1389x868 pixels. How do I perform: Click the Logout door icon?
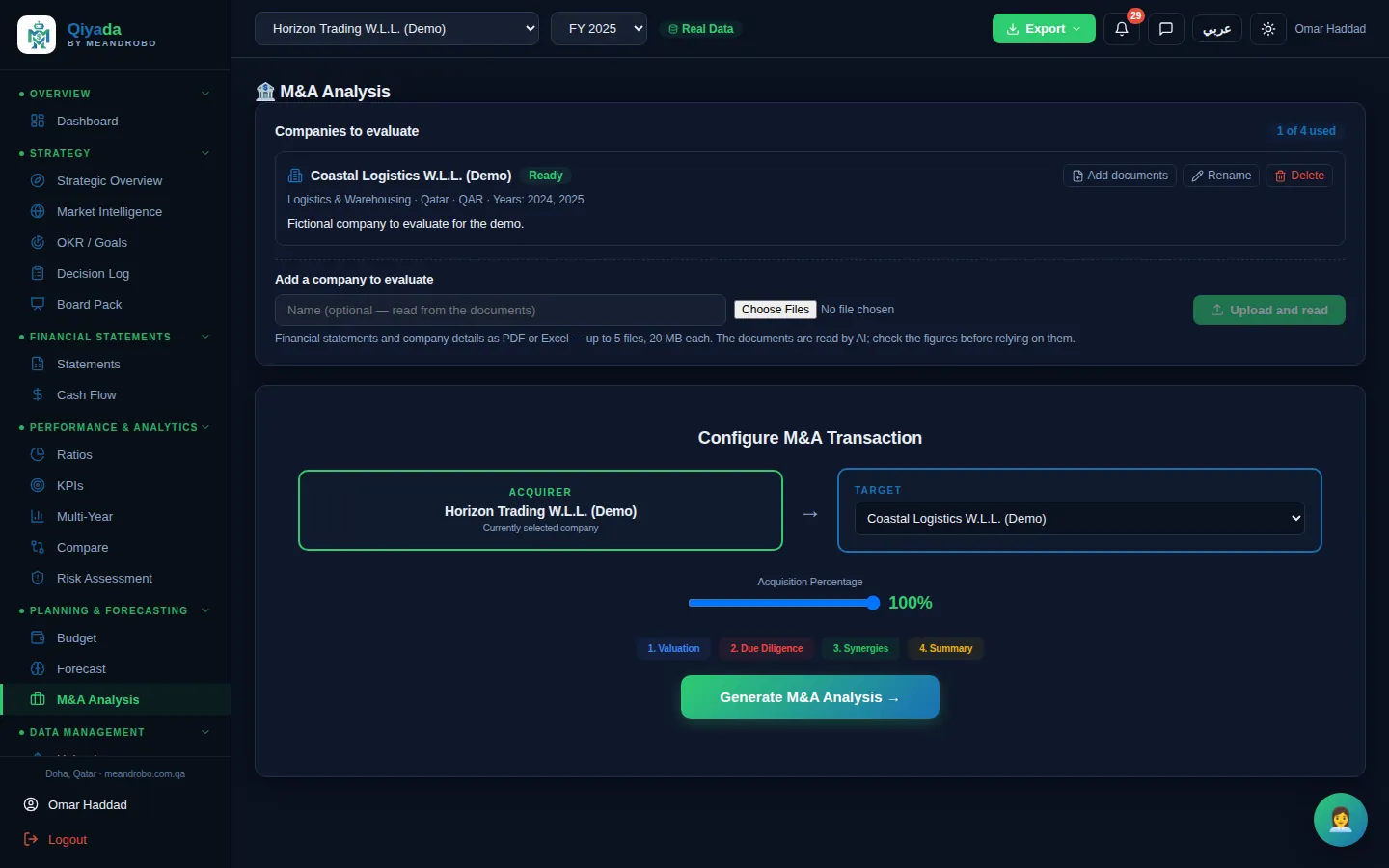[31, 839]
